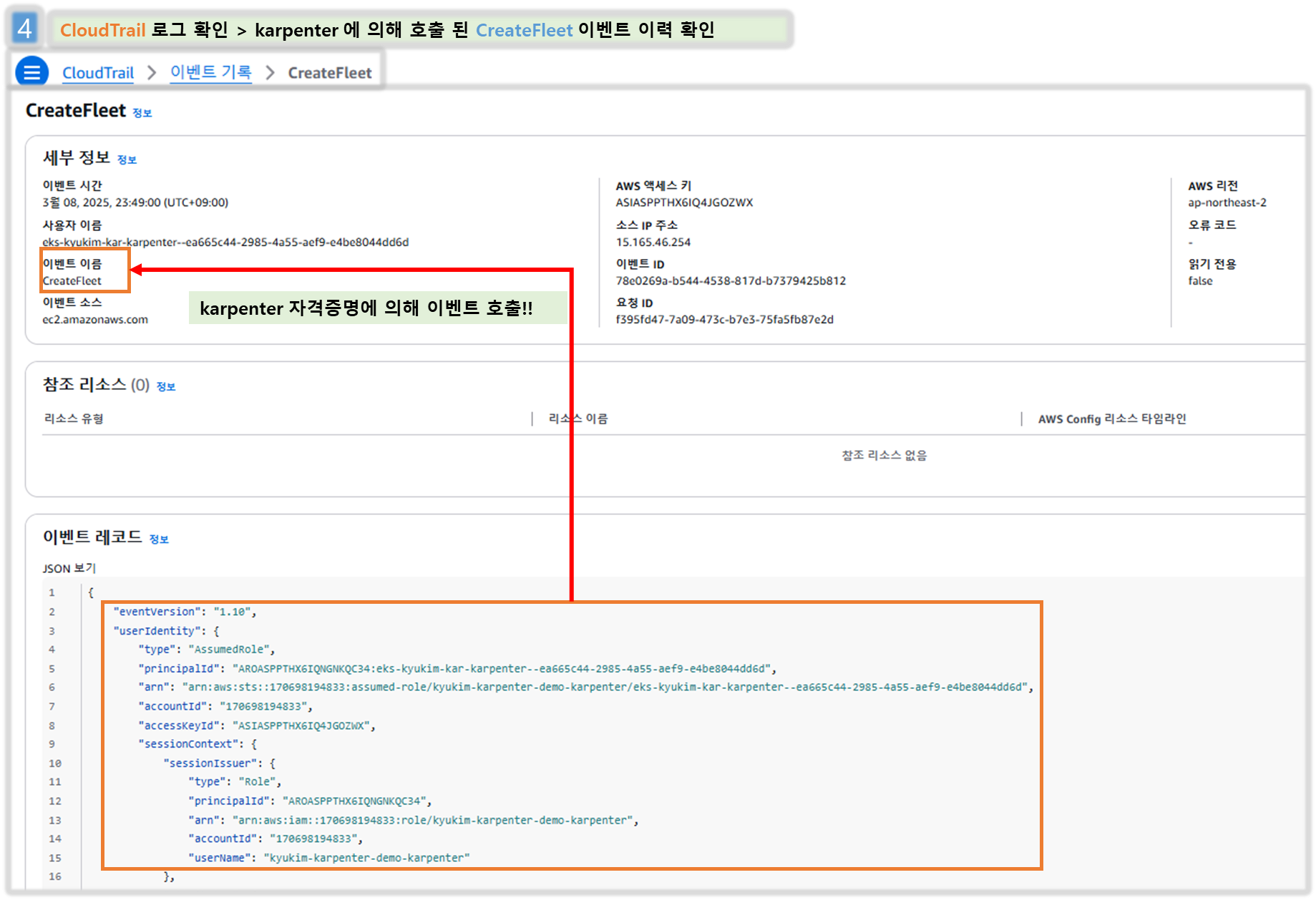Select AWS region ap-northeast-2 value

[1227, 202]
